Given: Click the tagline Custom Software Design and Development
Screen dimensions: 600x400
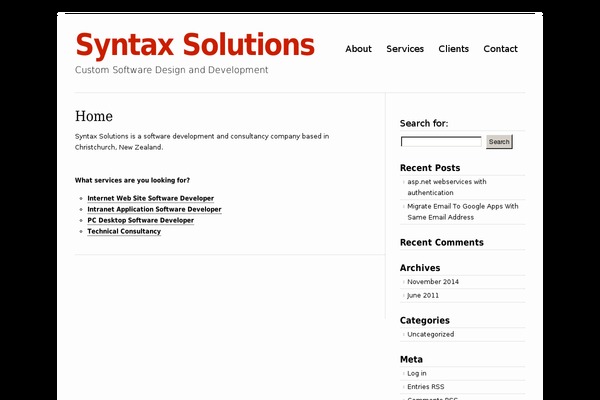Looking at the screenshot, I should (171, 70).
